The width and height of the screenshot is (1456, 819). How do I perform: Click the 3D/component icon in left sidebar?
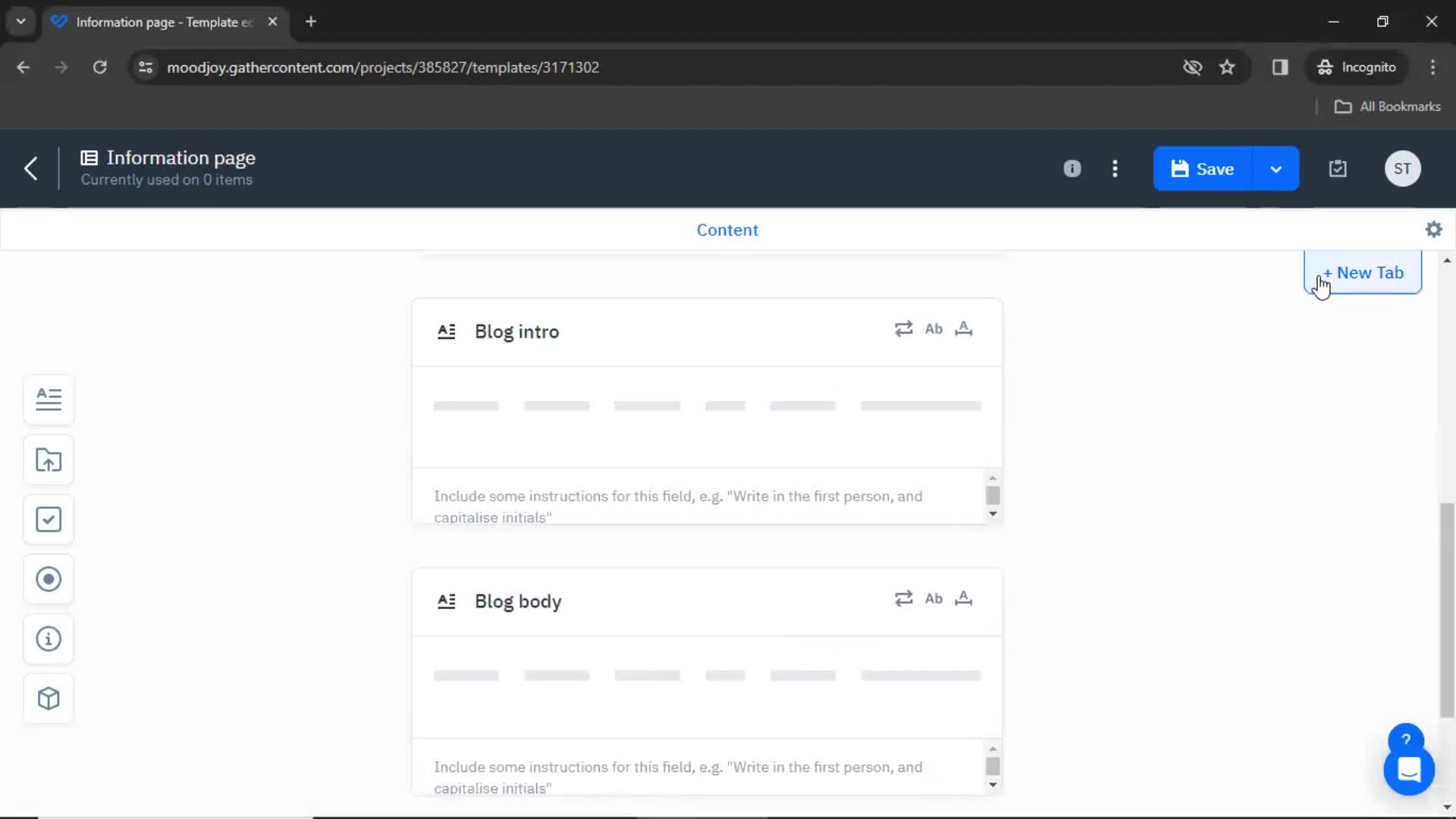click(x=48, y=698)
